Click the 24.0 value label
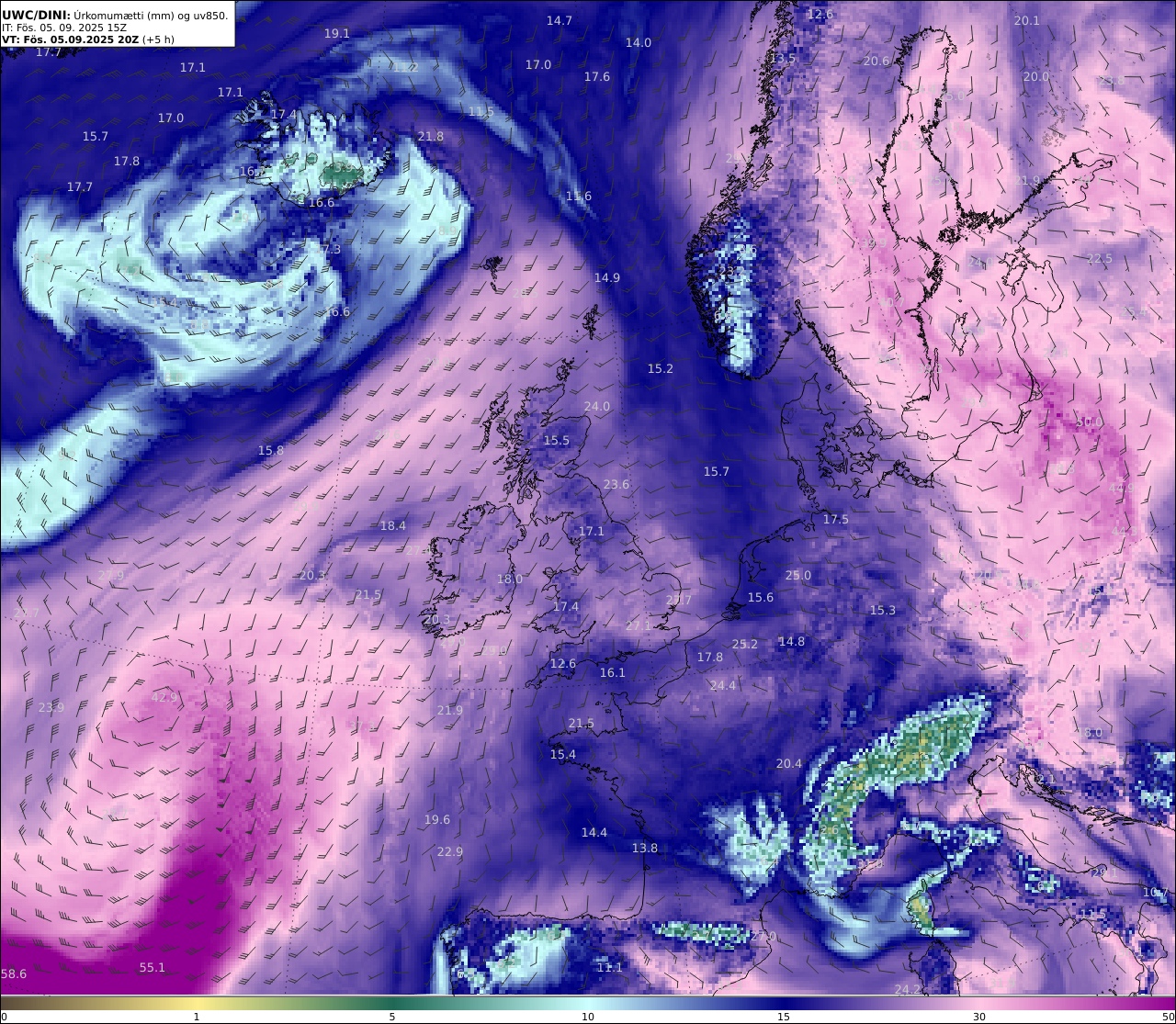This screenshot has width=1176, height=1024. [x=597, y=406]
